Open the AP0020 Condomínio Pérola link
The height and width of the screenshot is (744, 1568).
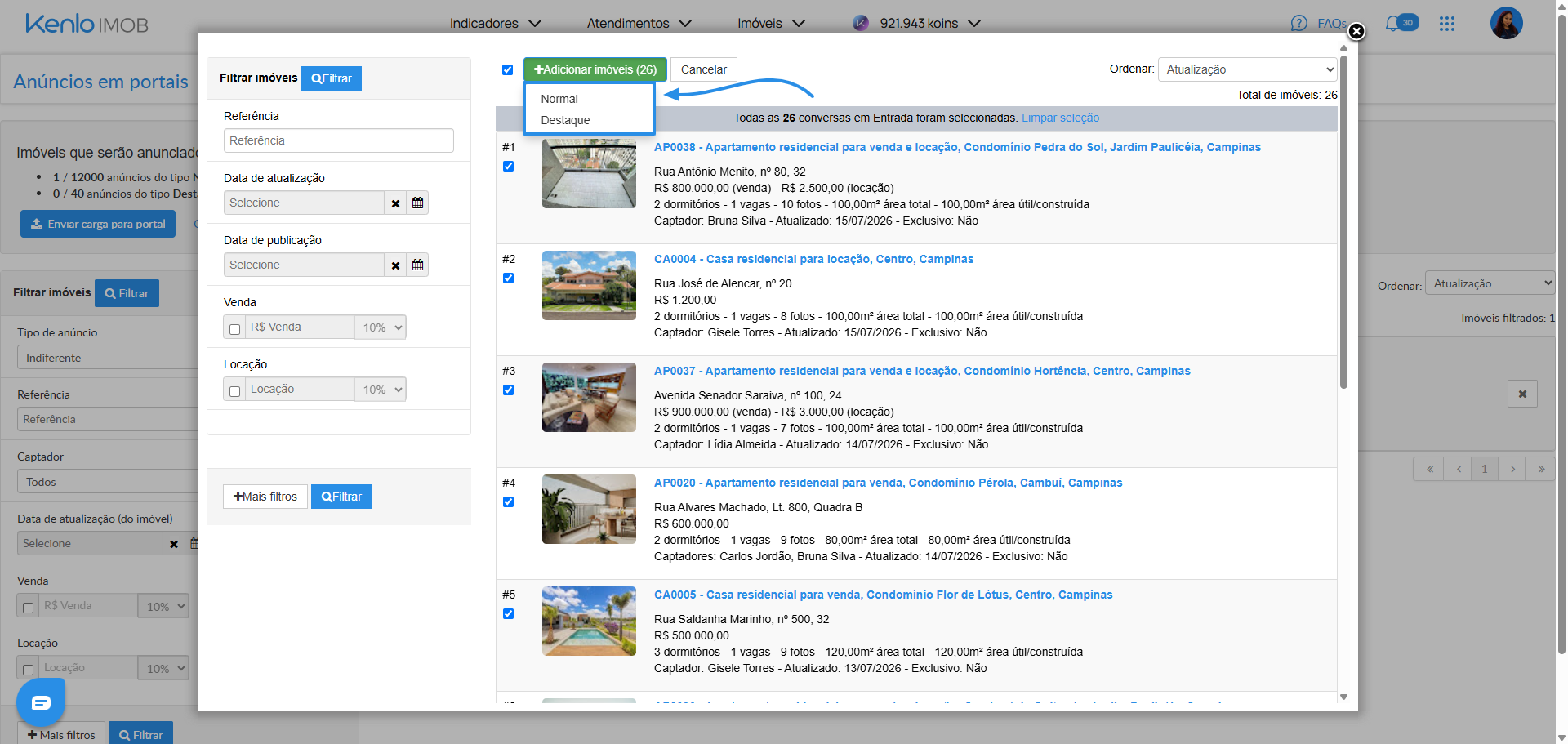888,483
